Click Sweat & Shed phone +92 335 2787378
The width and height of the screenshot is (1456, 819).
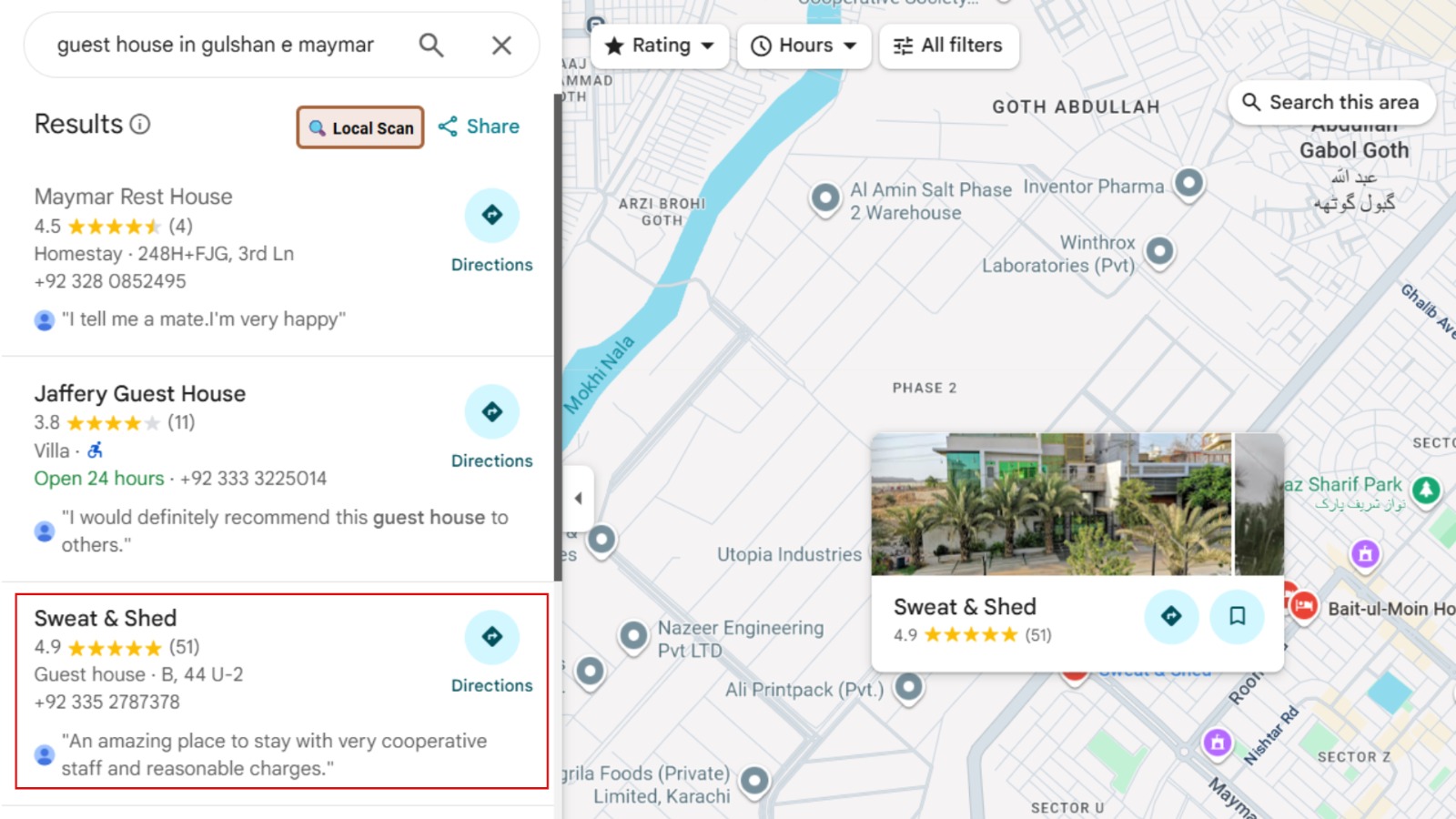107,703
